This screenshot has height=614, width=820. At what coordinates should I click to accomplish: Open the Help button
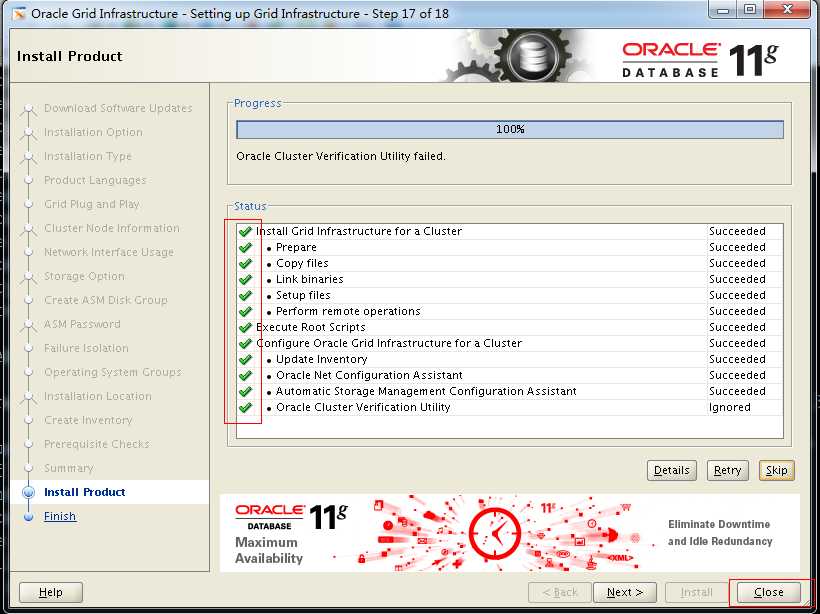(51, 593)
